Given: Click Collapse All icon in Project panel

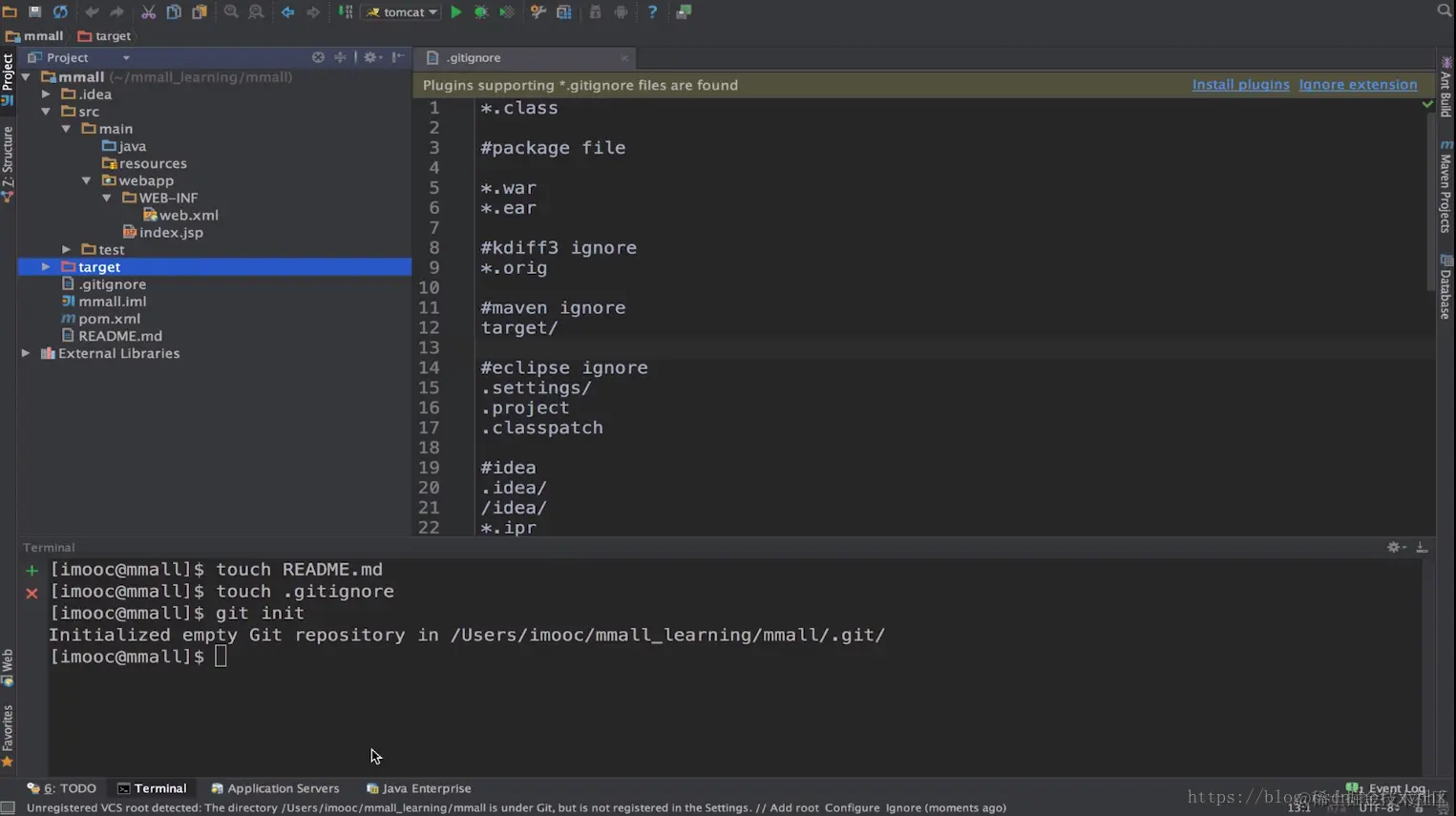Looking at the screenshot, I should (x=340, y=57).
